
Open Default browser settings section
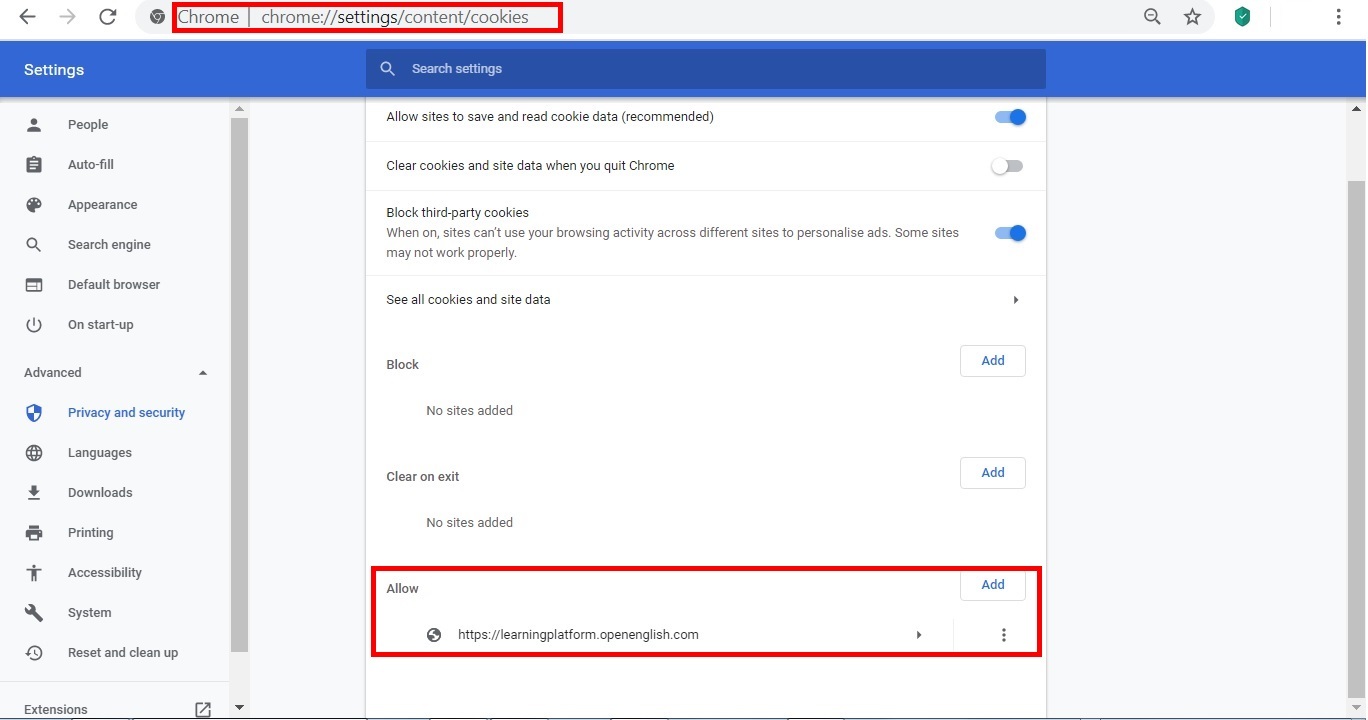click(x=116, y=285)
